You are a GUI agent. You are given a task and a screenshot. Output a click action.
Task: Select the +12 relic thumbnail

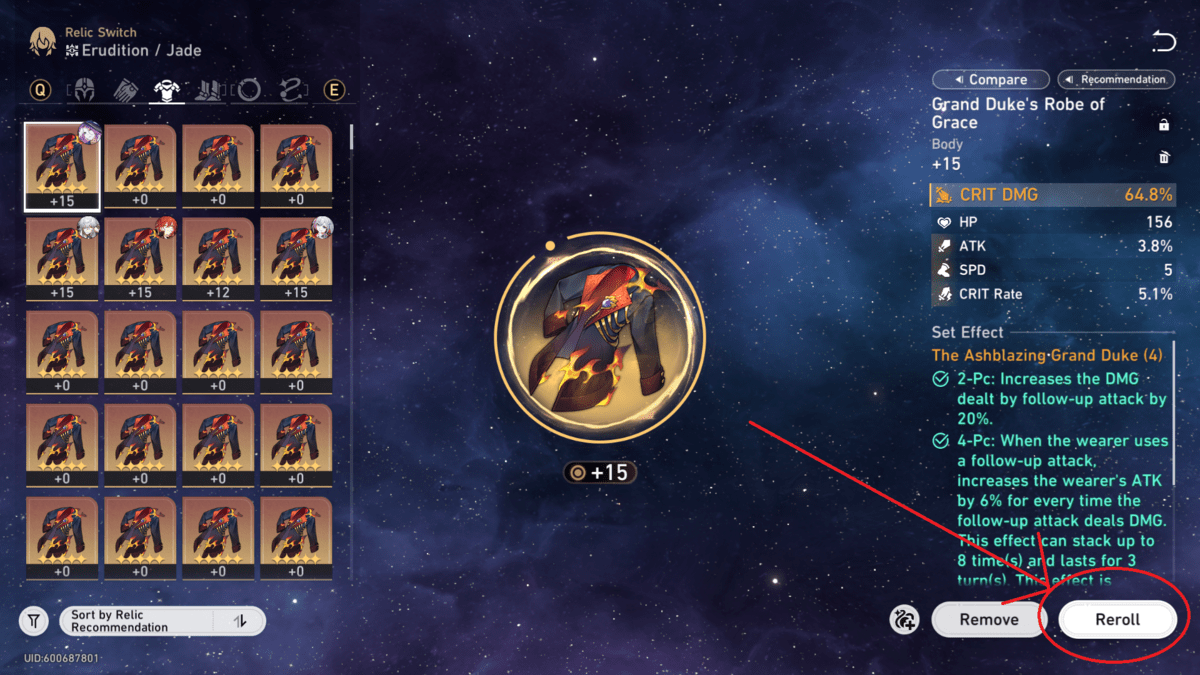(217, 260)
